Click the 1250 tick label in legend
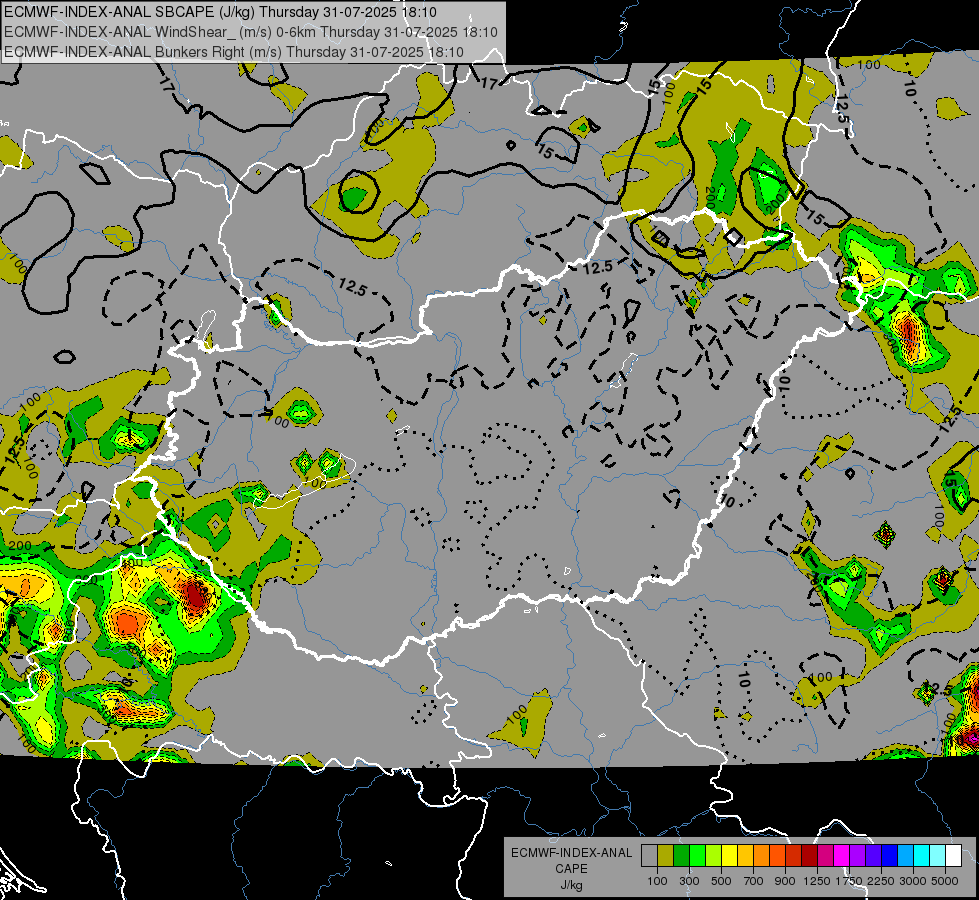 coord(817,881)
